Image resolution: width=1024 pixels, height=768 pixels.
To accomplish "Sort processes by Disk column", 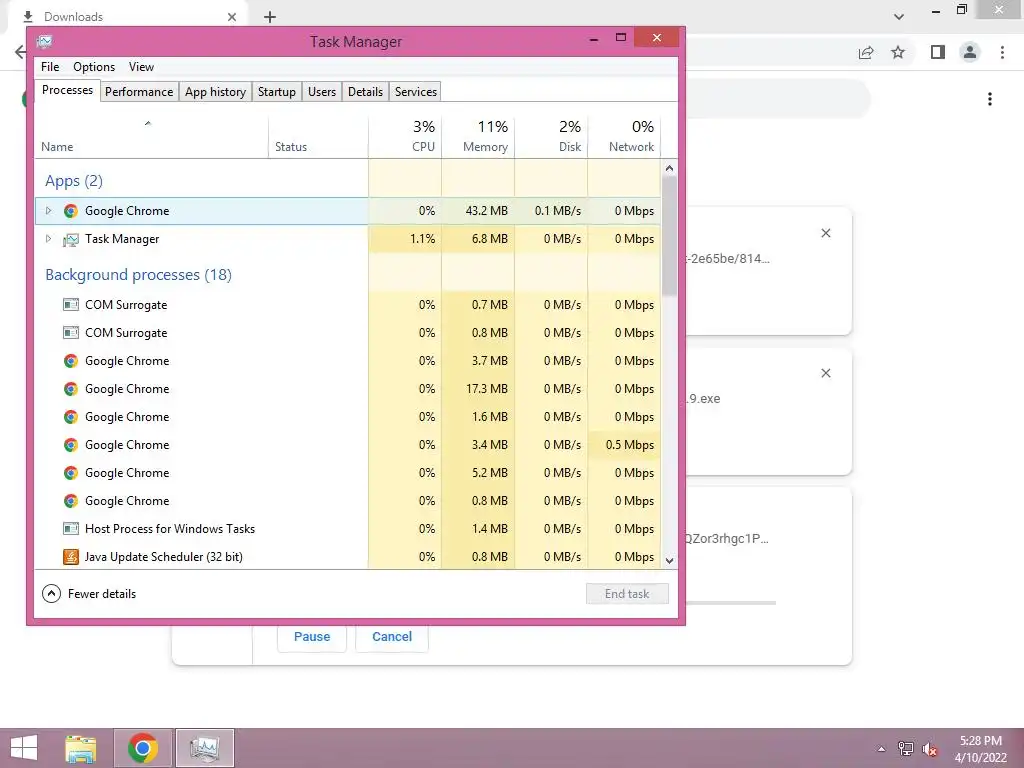I will (552, 136).
